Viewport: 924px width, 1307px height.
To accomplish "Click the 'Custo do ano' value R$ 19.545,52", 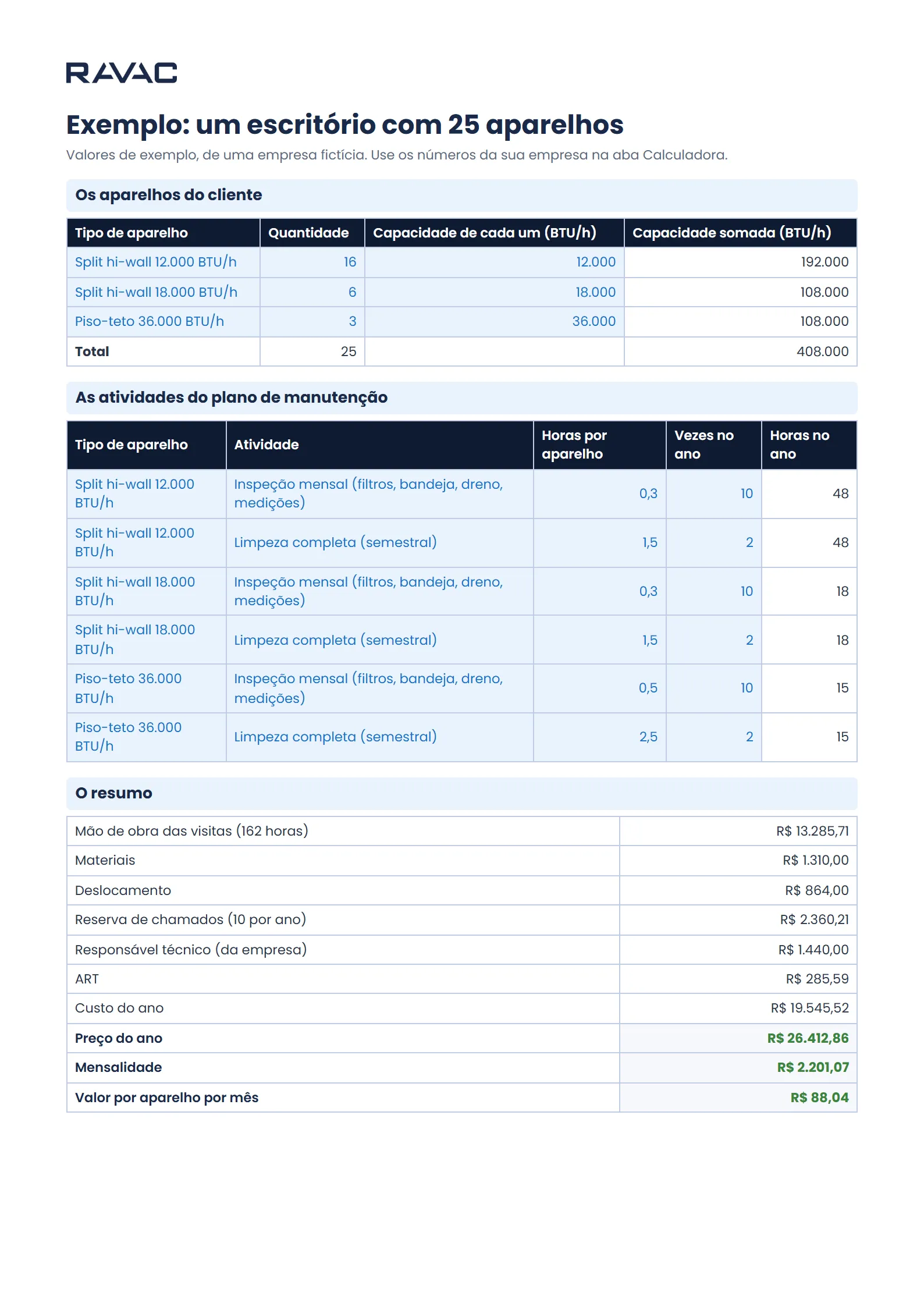I will [809, 1008].
